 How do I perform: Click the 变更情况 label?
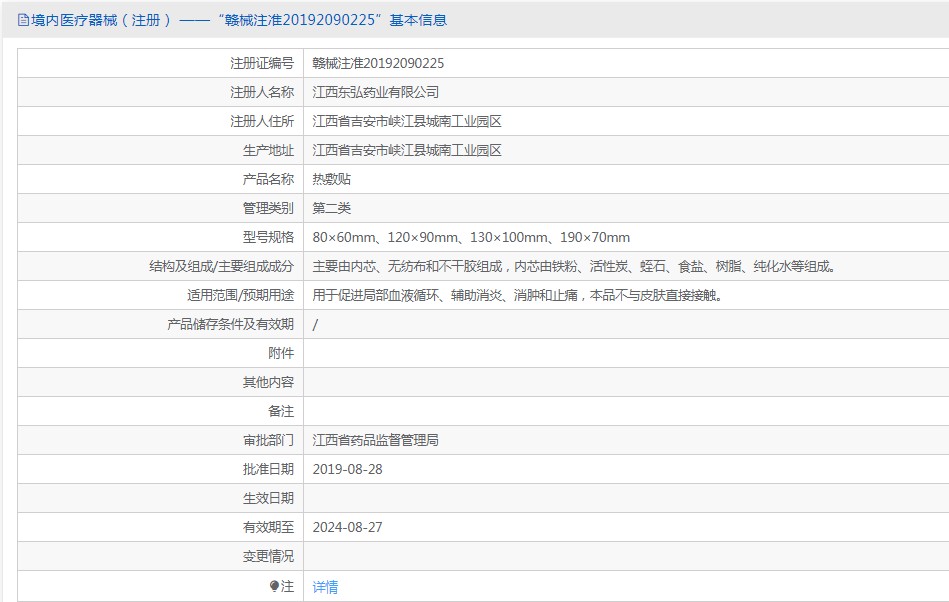268,556
